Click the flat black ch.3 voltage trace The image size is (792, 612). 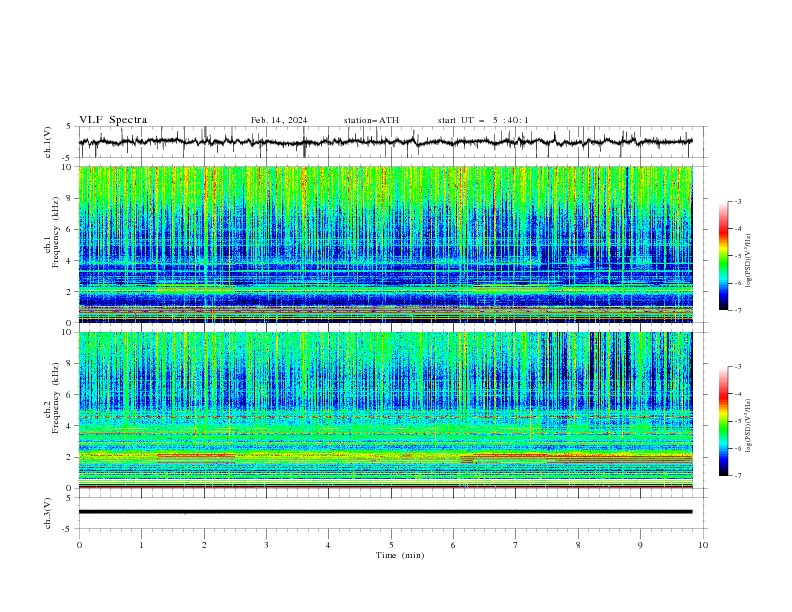(x=385, y=512)
